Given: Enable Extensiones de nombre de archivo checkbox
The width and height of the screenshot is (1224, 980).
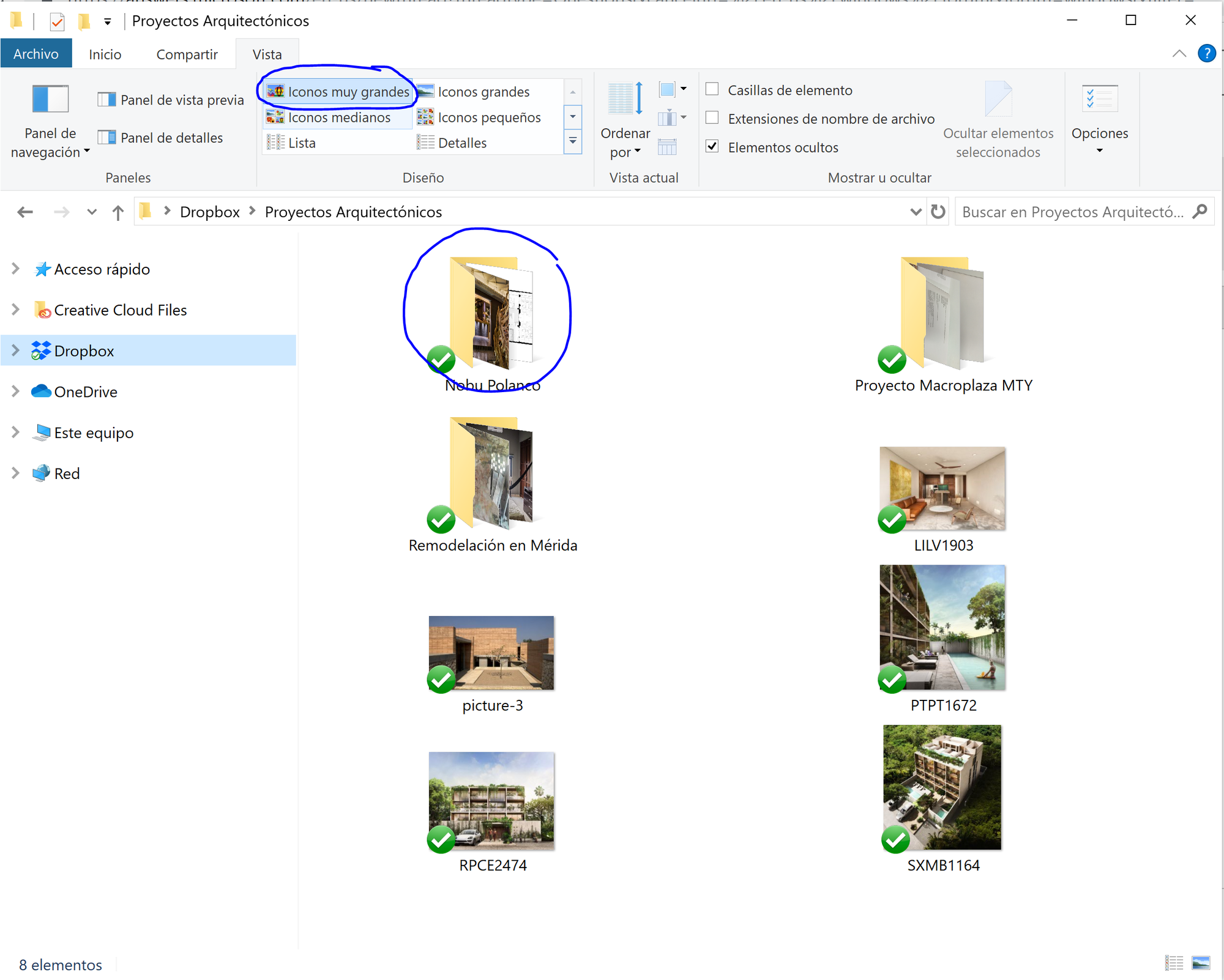Looking at the screenshot, I should point(712,117).
